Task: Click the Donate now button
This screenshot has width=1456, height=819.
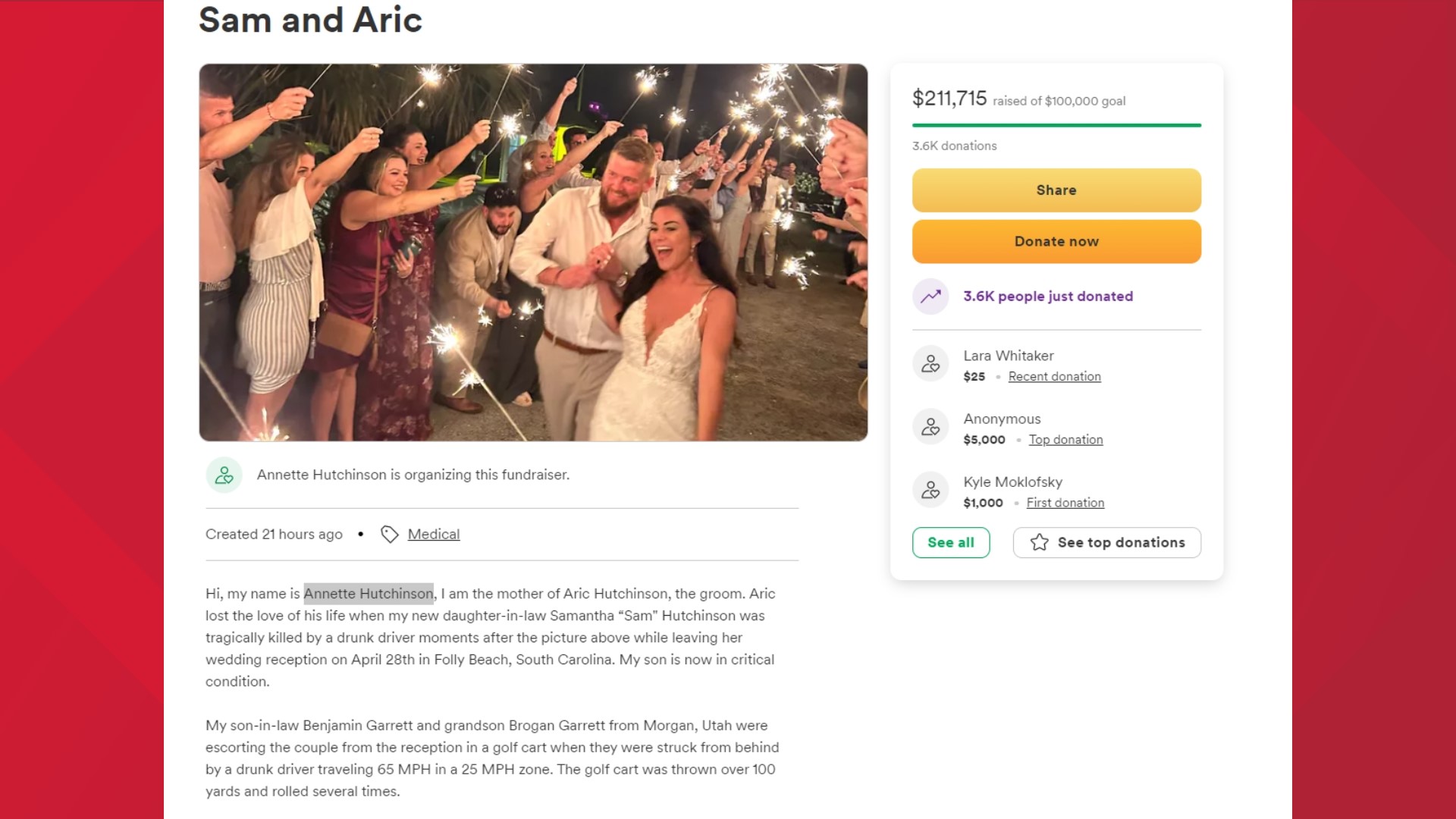Action: [1056, 241]
